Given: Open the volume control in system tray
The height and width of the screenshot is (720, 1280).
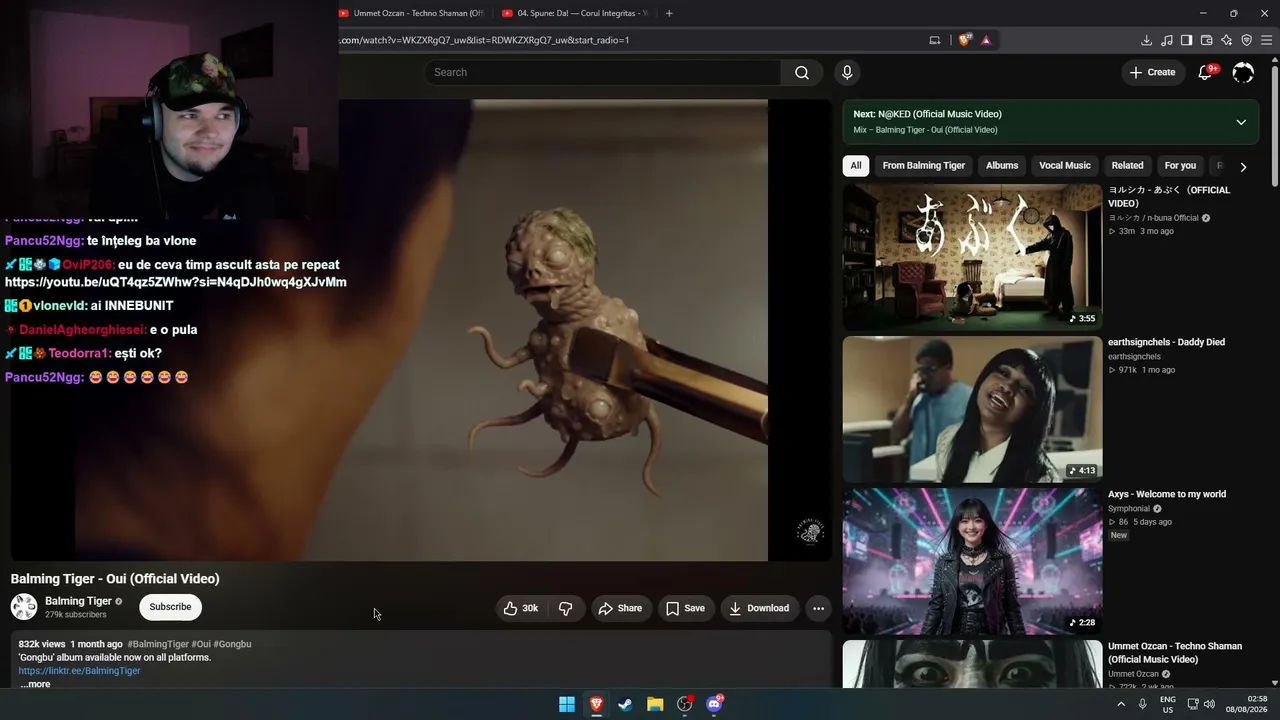Looking at the screenshot, I should click(1209, 704).
